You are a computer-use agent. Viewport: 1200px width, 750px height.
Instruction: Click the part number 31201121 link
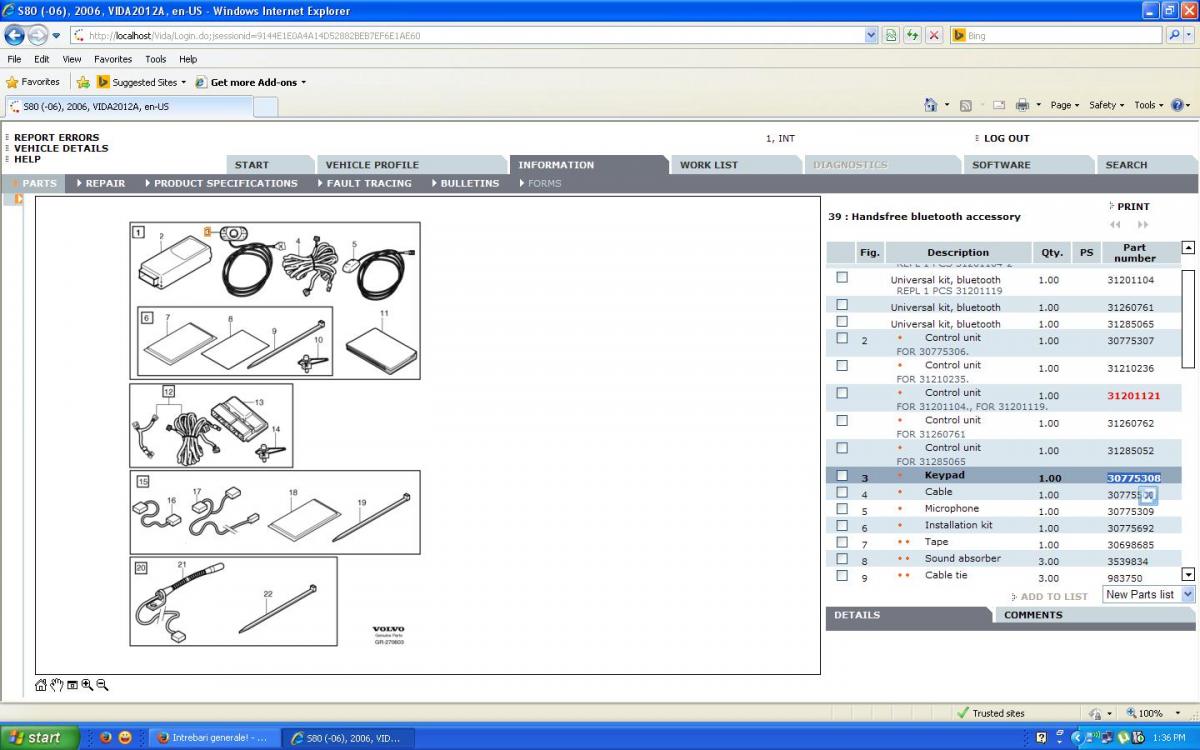pos(1133,396)
